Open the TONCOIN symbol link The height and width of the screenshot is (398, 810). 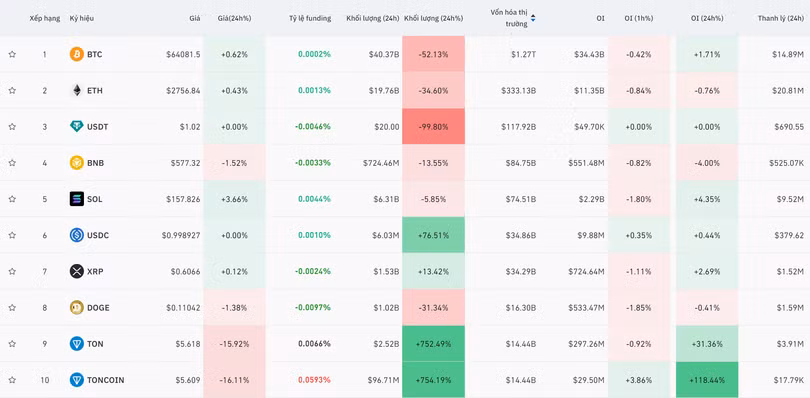(105, 380)
